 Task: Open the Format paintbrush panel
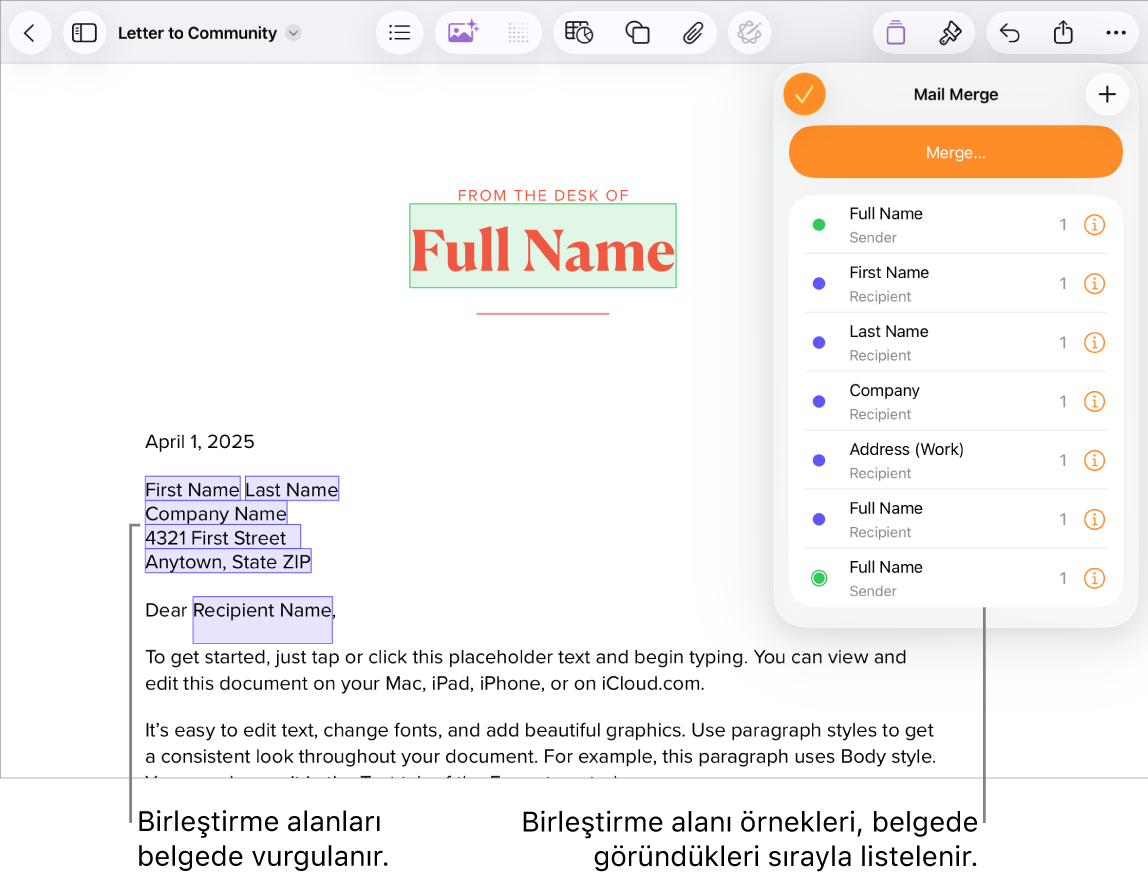950,33
